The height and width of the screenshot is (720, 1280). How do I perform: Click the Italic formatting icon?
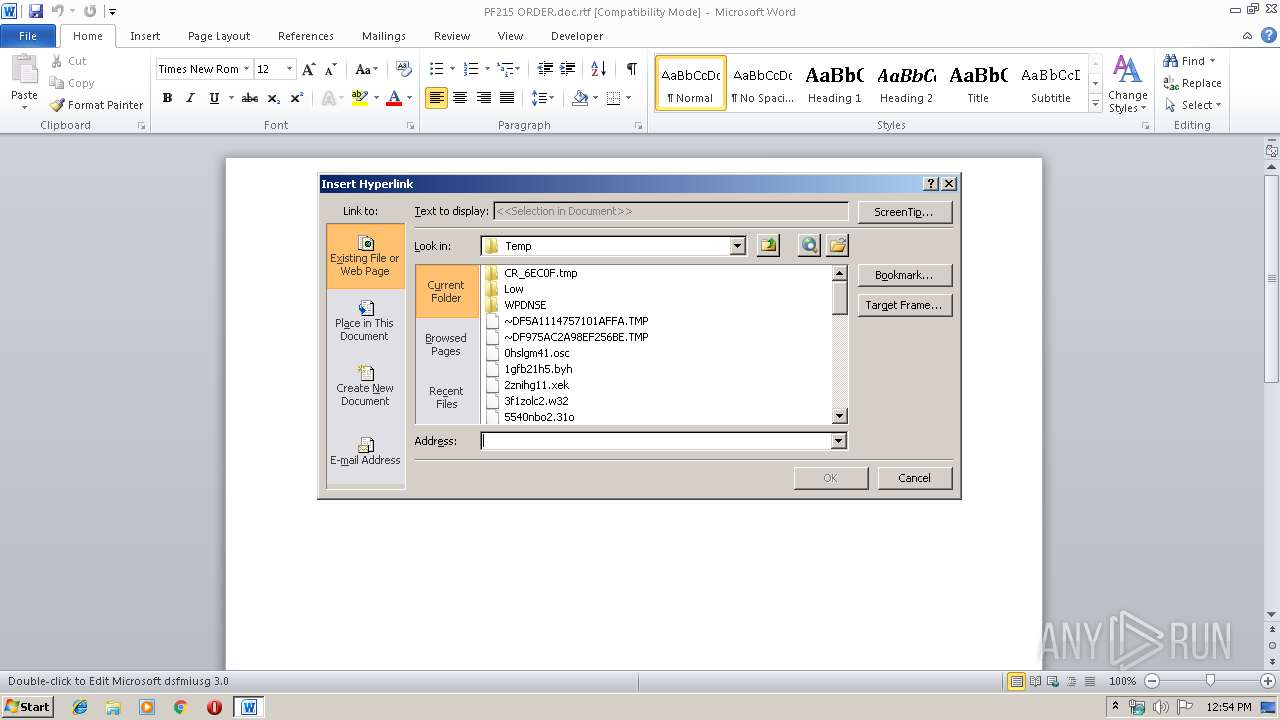[190, 98]
